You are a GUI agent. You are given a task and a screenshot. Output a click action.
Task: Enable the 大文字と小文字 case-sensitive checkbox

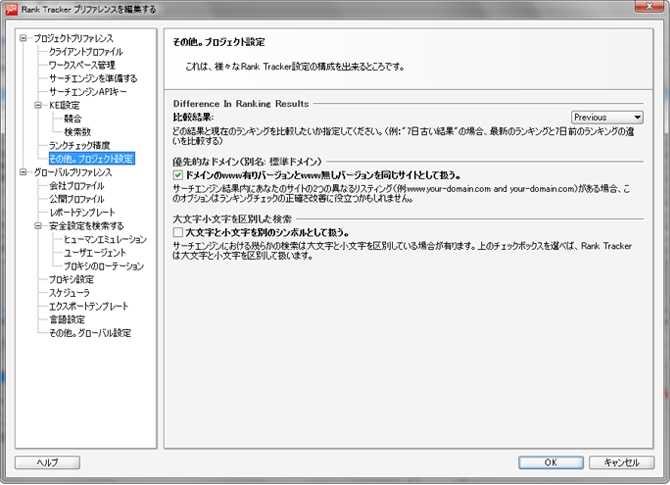178,232
